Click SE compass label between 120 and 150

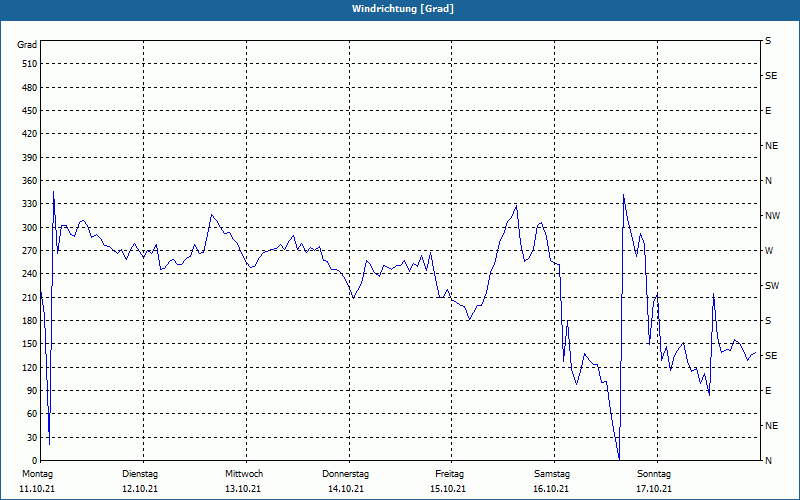pyautogui.click(x=771, y=356)
